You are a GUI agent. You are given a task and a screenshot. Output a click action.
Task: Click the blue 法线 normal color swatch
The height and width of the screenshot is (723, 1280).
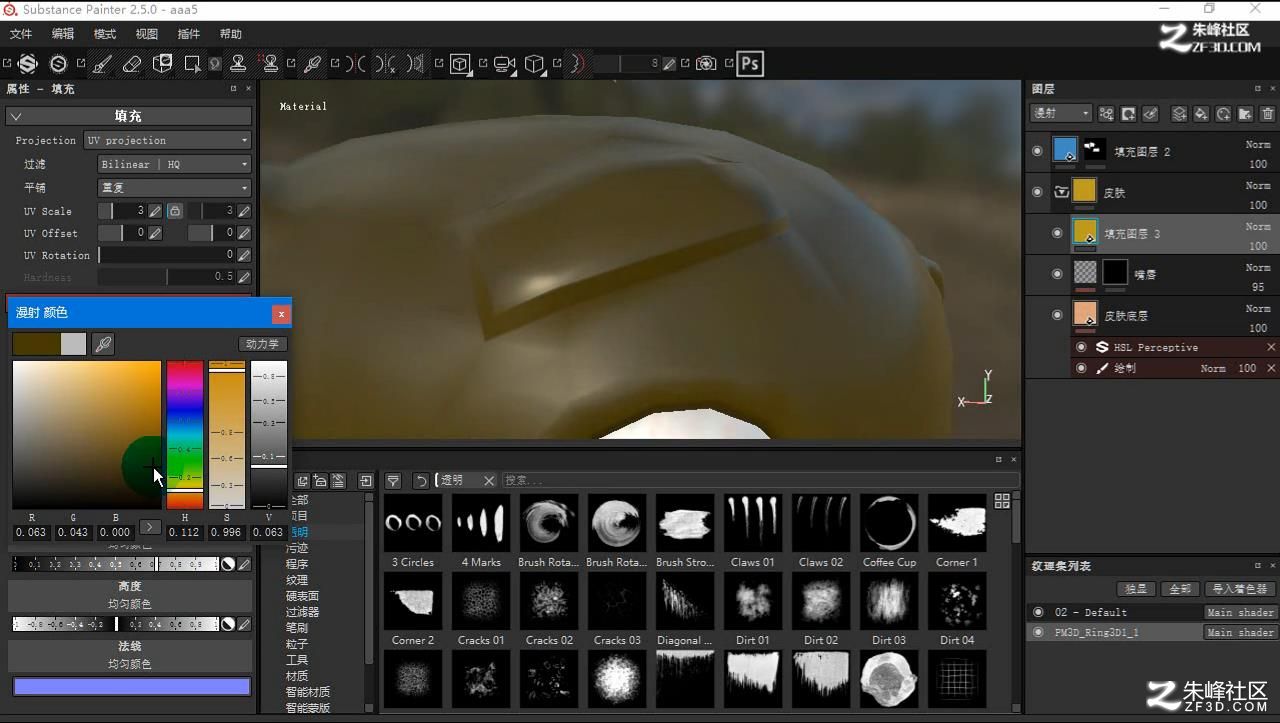(x=131, y=686)
